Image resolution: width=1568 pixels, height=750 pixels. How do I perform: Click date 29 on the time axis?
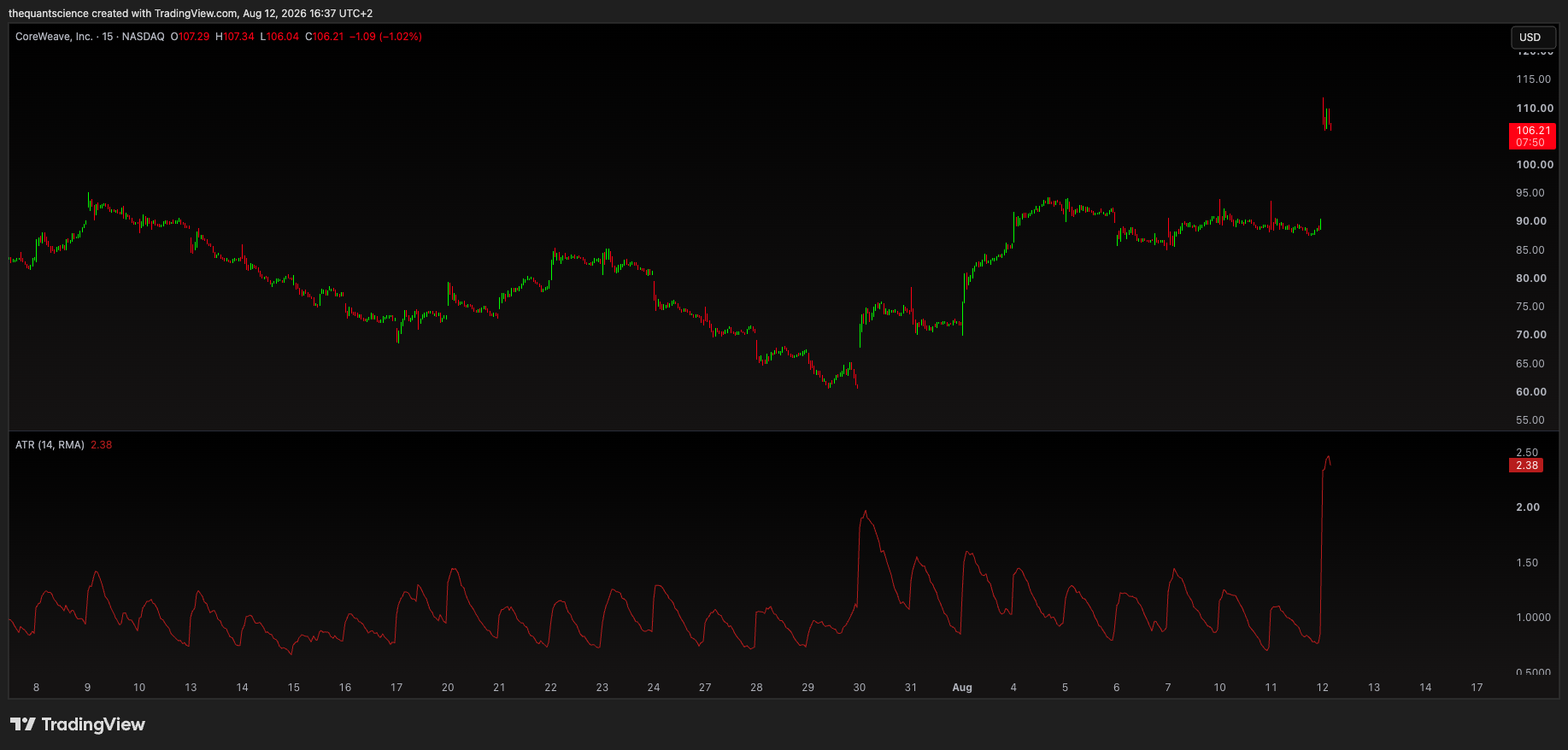pyautogui.click(x=807, y=688)
